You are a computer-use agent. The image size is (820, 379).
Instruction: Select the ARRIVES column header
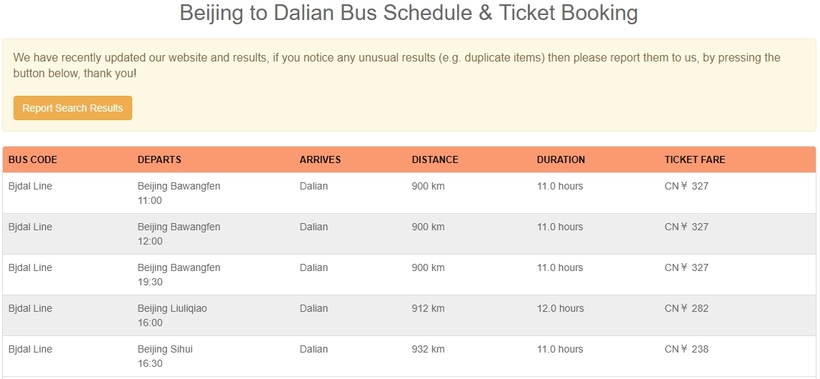[320, 159]
